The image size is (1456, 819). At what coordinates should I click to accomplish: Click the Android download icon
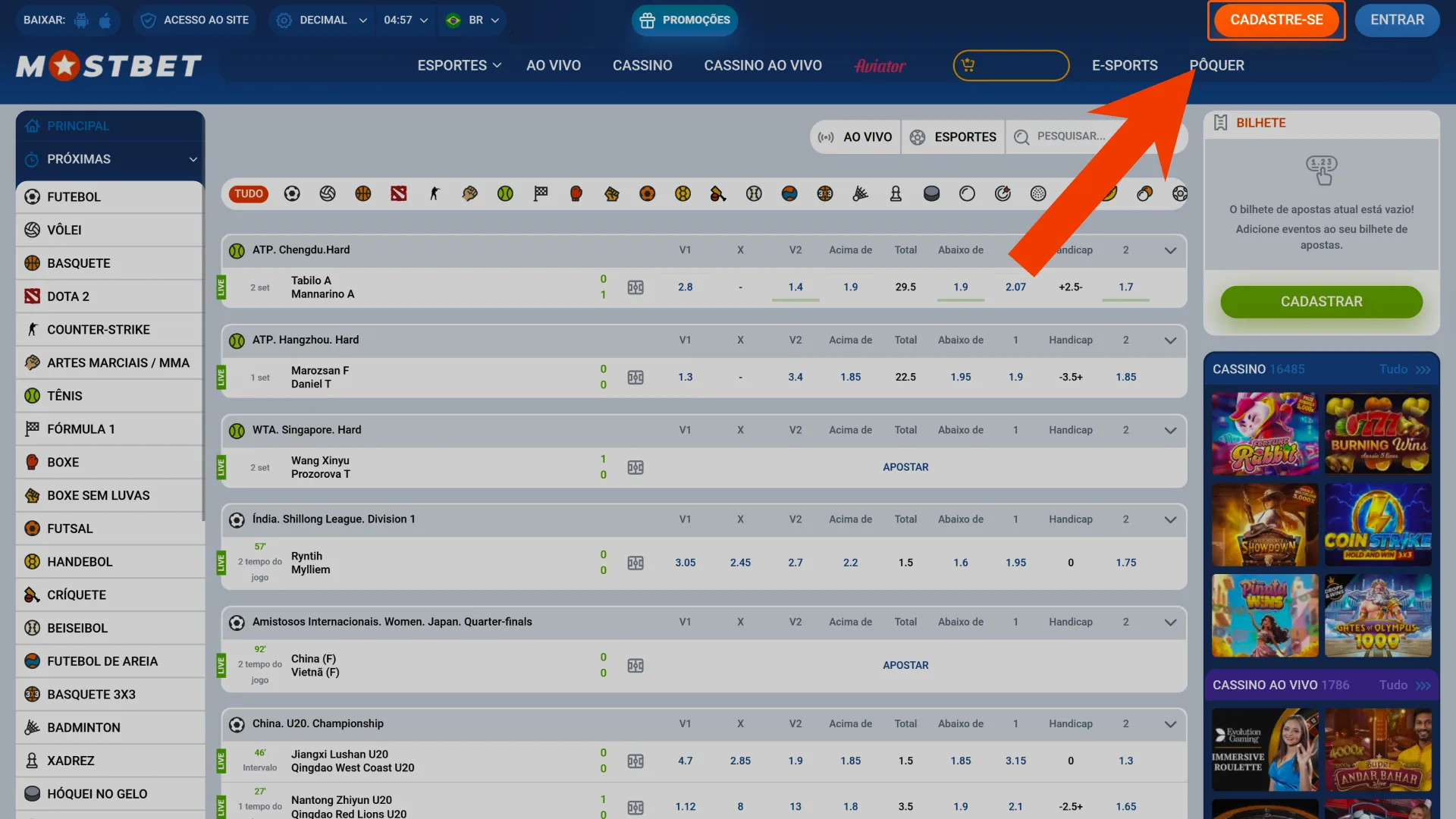(82, 20)
